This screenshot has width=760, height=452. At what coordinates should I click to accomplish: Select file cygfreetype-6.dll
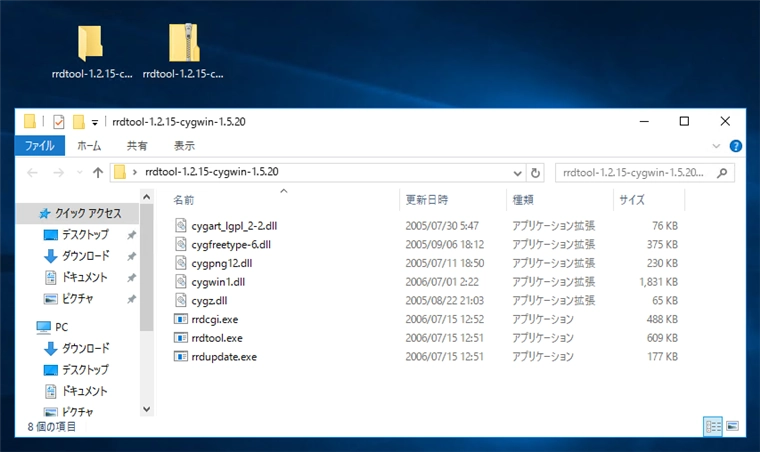tap(231, 245)
